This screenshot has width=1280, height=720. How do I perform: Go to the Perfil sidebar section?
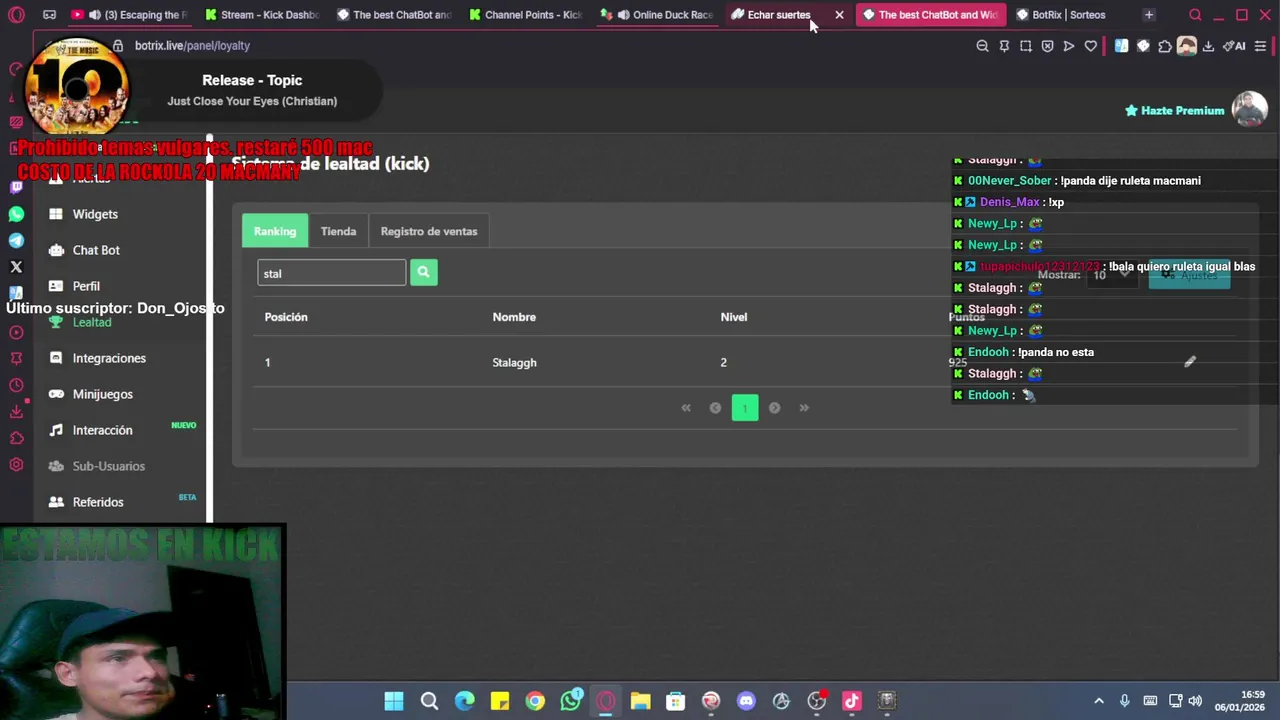tap(86, 286)
